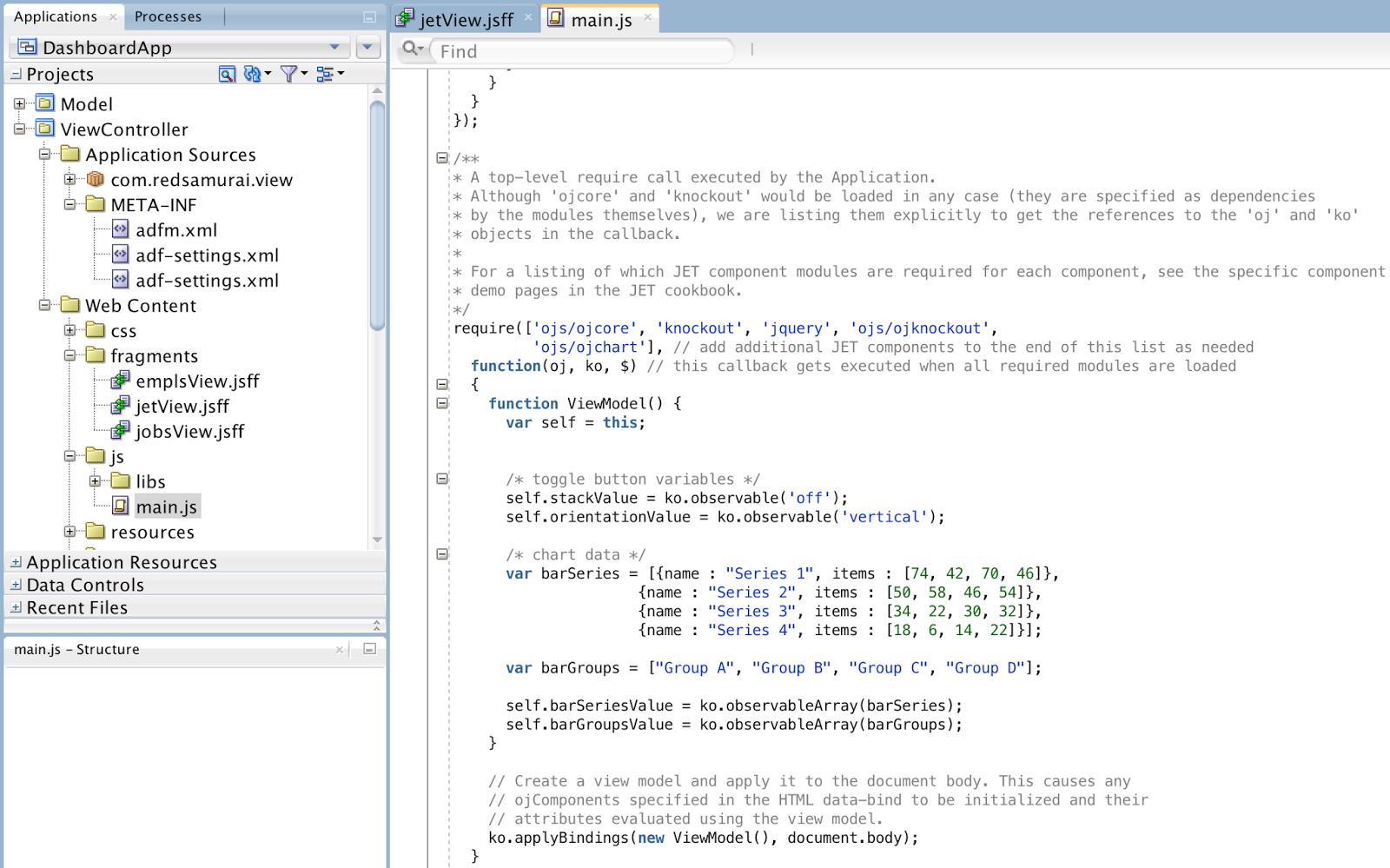Open the Data Controls panel
This screenshot has width=1390, height=868.
[84, 585]
